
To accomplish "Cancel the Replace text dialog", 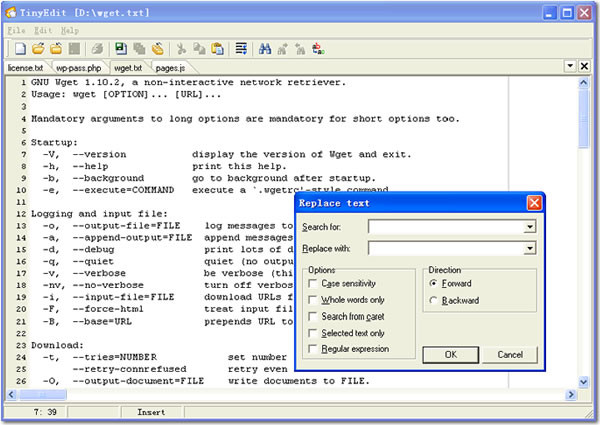I will pyautogui.click(x=509, y=355).
